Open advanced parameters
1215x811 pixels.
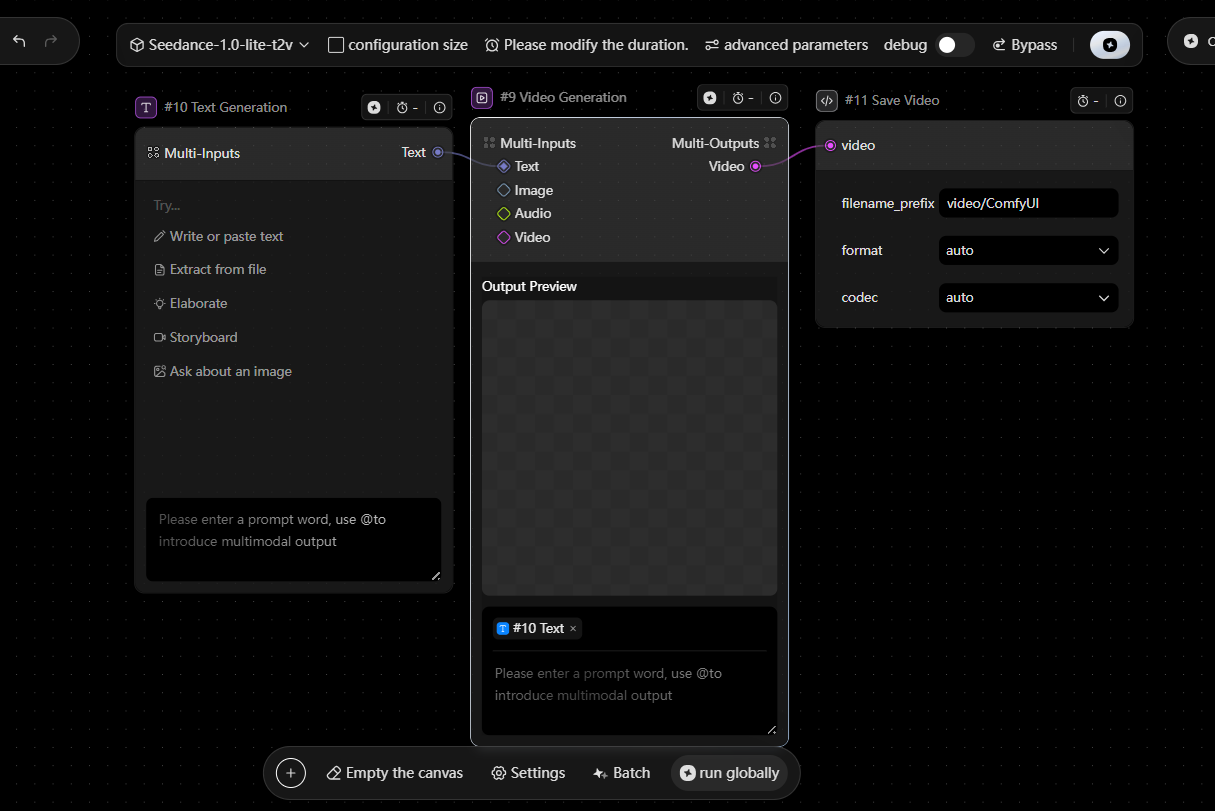coord(786,45)
